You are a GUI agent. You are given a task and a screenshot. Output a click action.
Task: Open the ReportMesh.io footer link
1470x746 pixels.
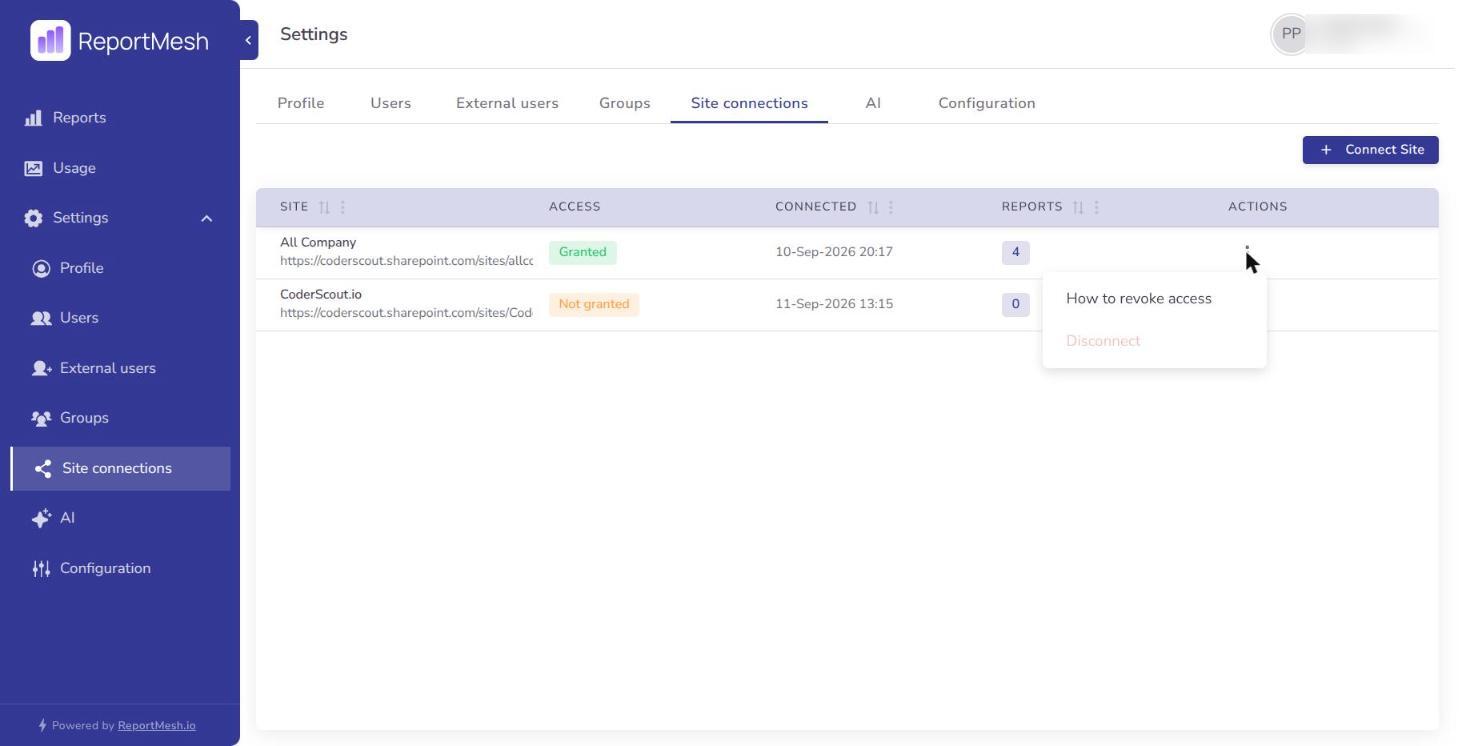click(x=157, y=726)
